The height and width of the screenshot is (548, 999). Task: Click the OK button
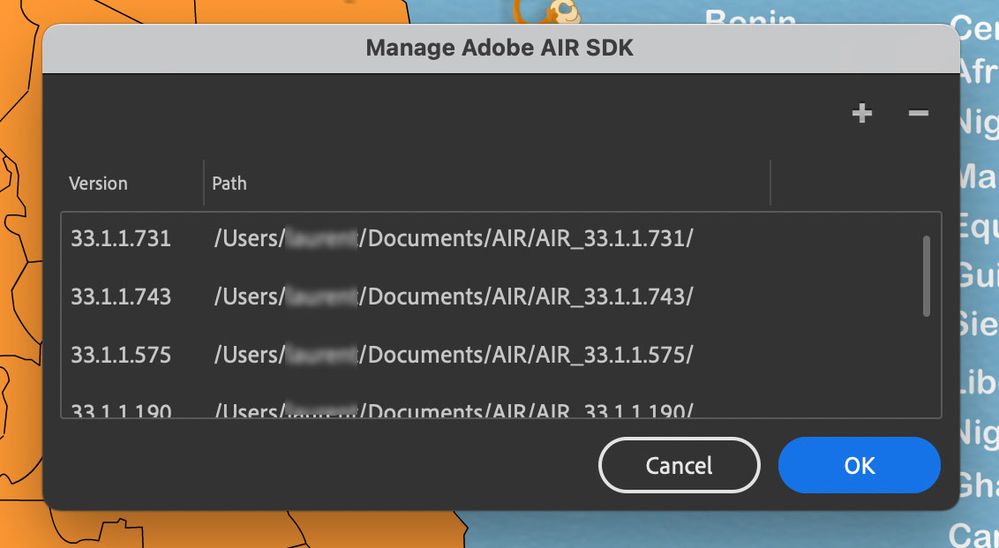[x=859, y=465]
